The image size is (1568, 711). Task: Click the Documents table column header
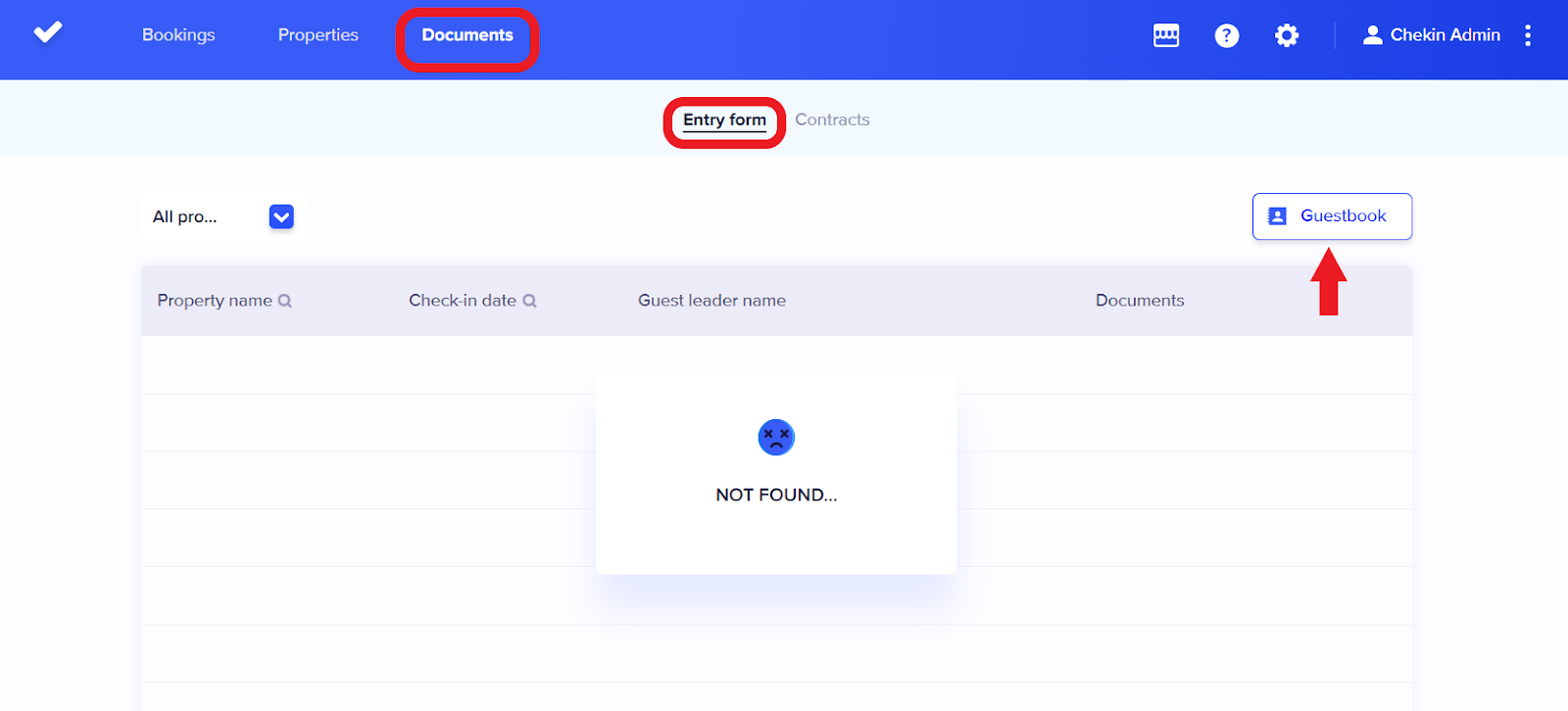1140,301
